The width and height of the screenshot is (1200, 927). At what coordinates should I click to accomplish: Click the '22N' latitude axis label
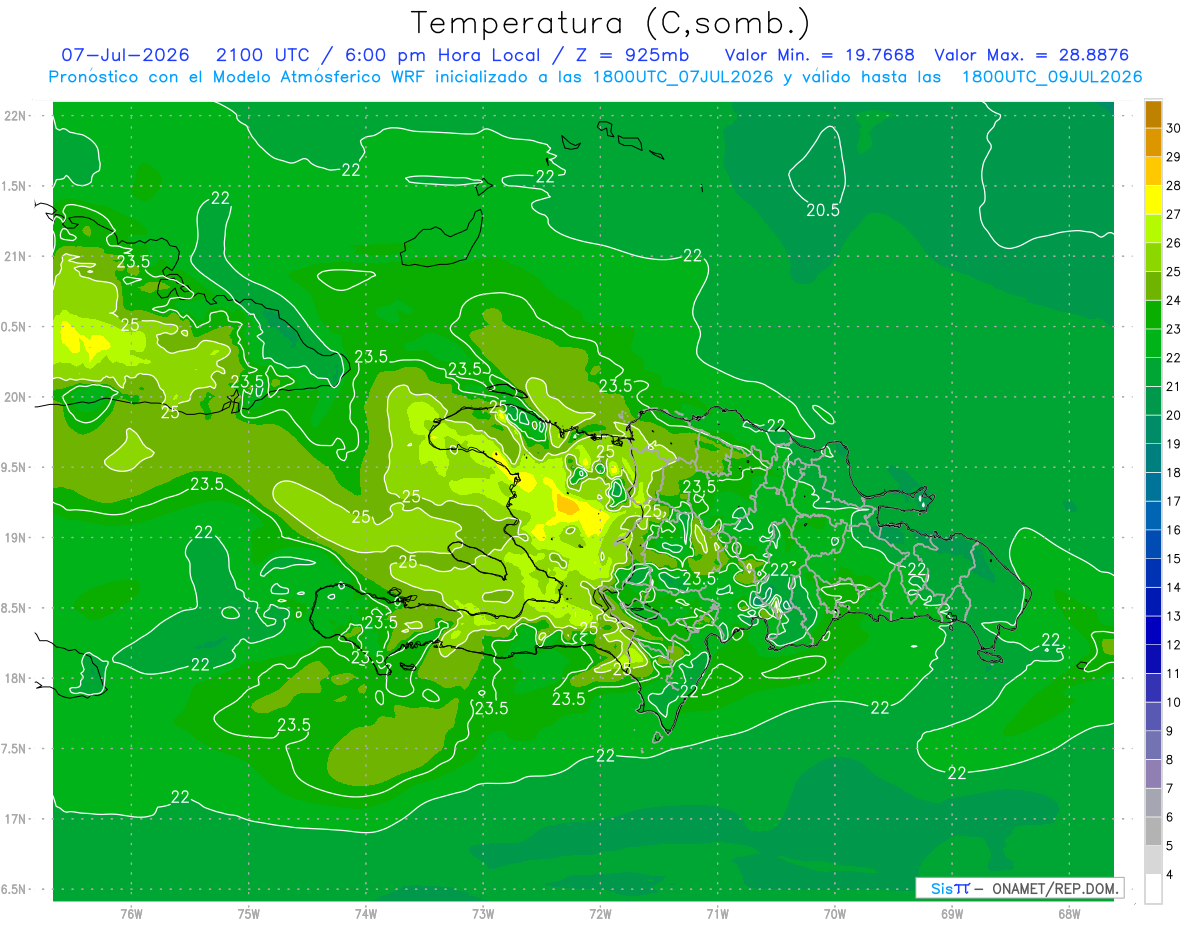tap(16, 116)
